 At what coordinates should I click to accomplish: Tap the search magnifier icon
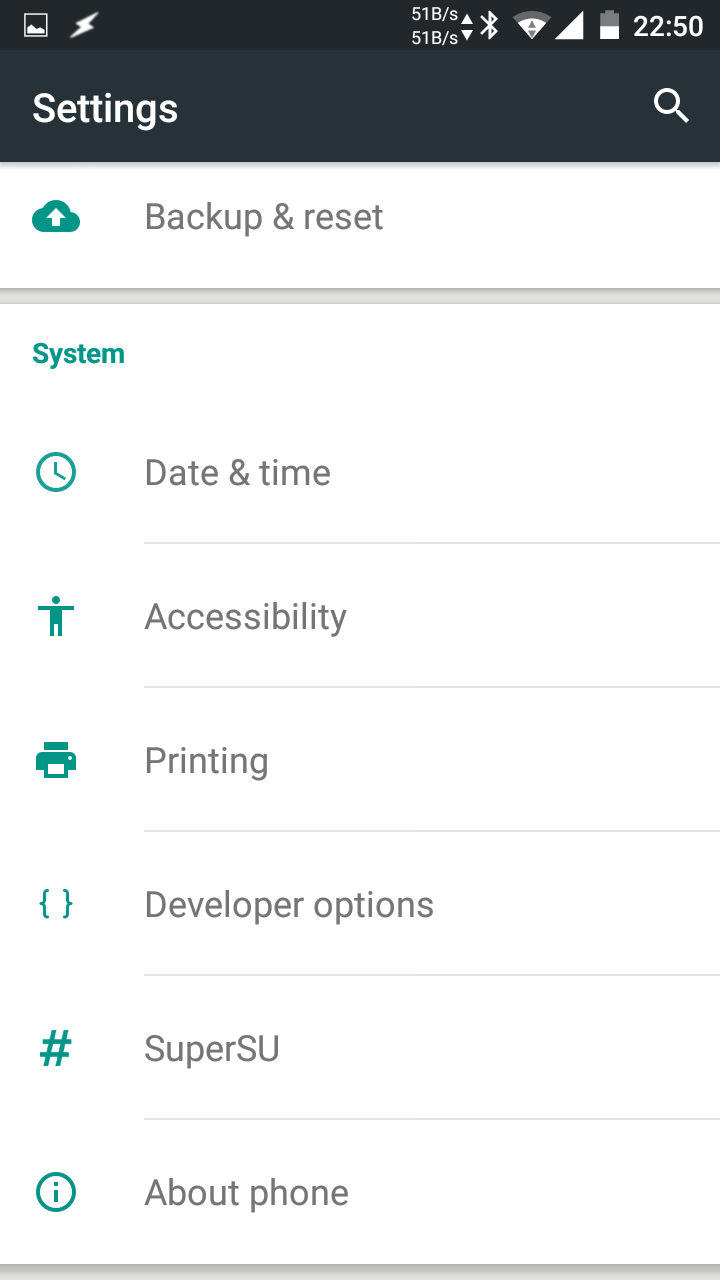click(x=671, y=105)
